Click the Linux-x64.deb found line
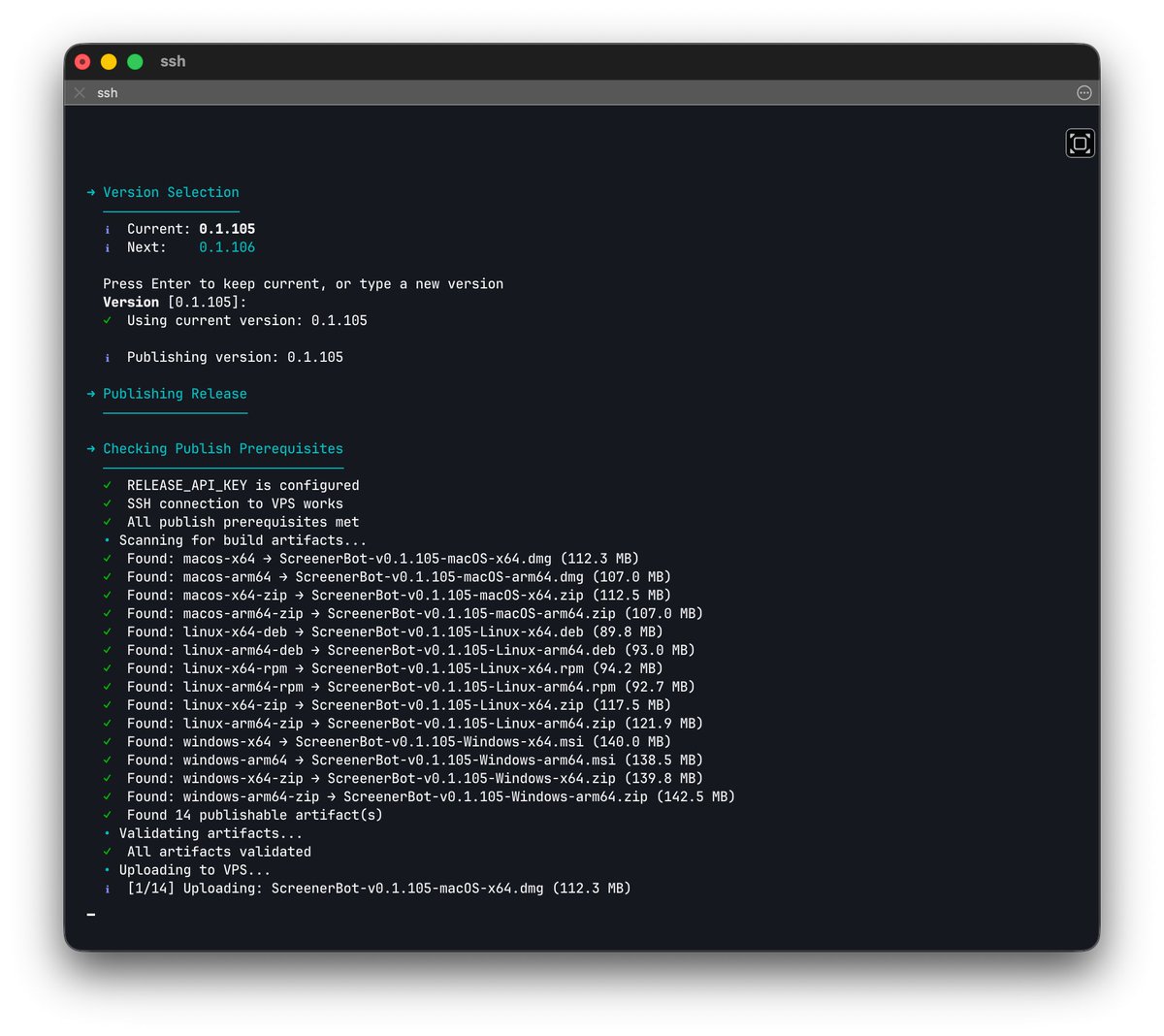The width and height of the screenshot is (1164, 1036). (395, 631)
